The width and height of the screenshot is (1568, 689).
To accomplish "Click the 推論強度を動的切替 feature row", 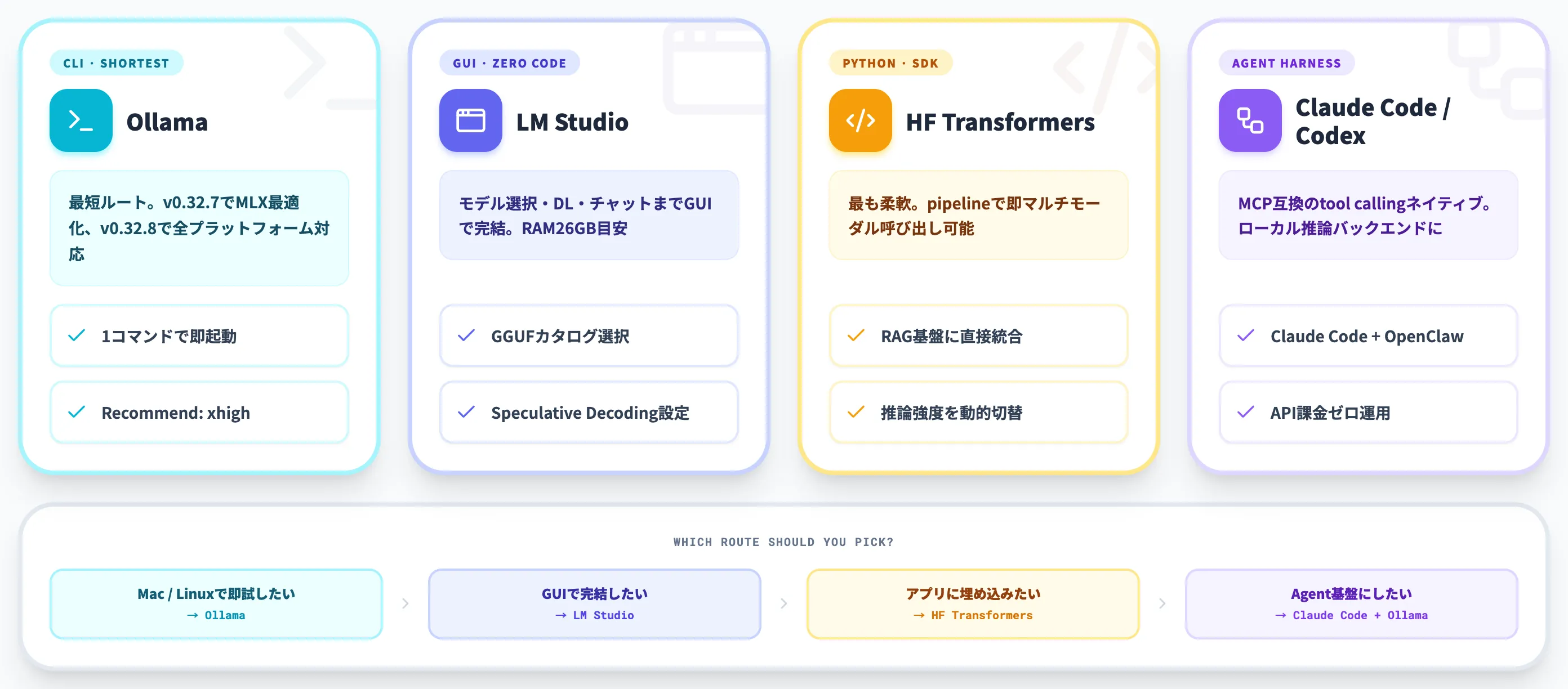I will (x=978, y=412).
